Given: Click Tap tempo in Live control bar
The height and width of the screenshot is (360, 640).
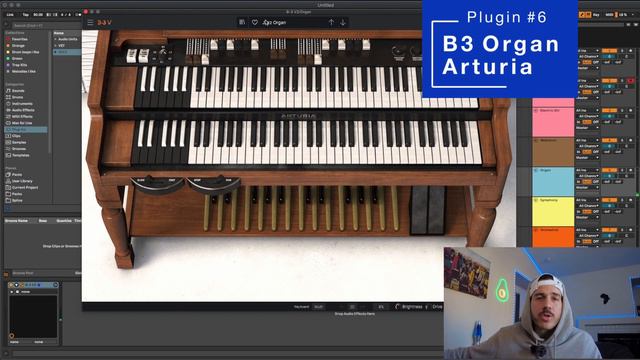Looking at the screenshot, I should (x=26, y=15).
